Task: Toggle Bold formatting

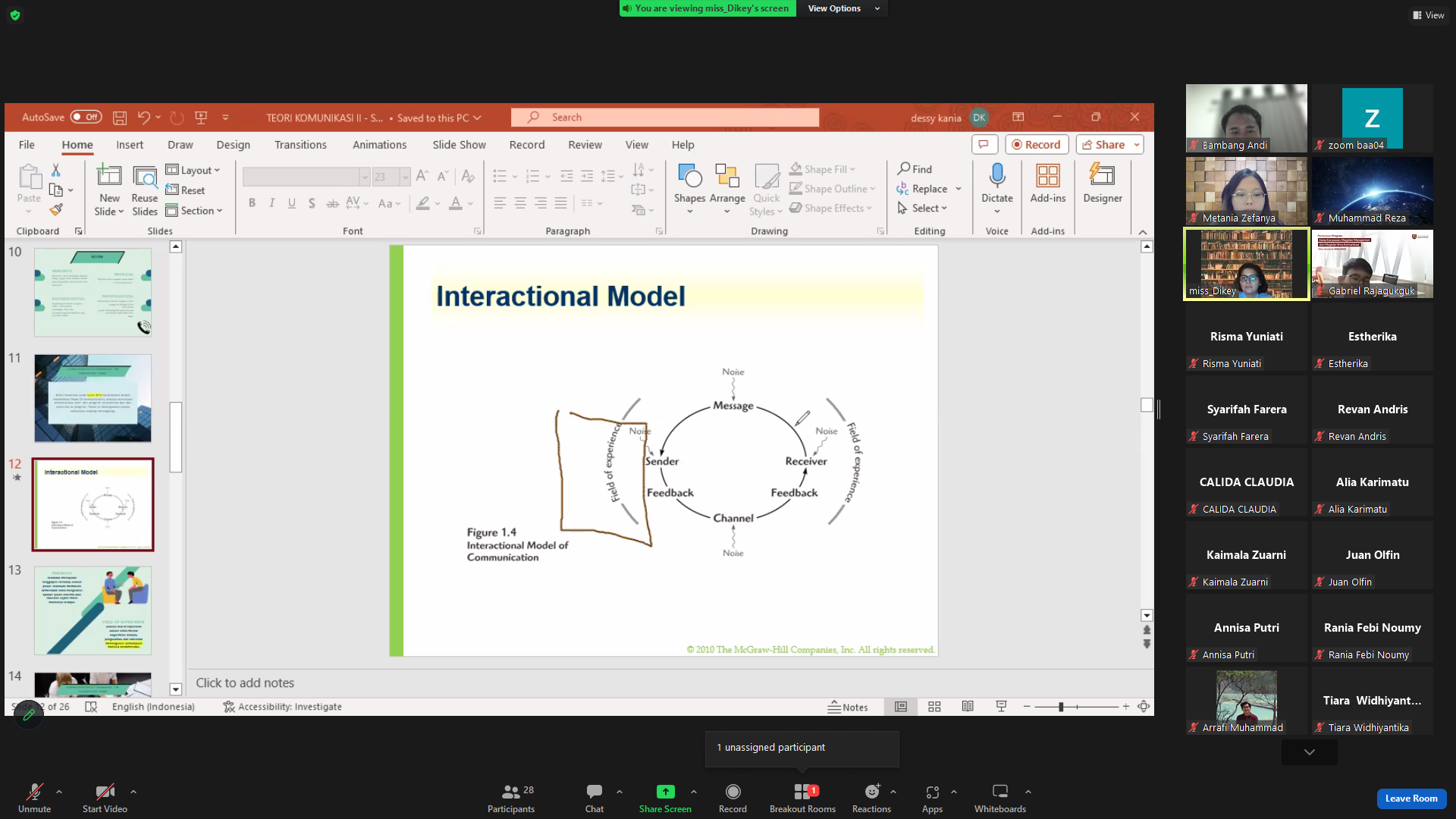Action: click(252, 203)
